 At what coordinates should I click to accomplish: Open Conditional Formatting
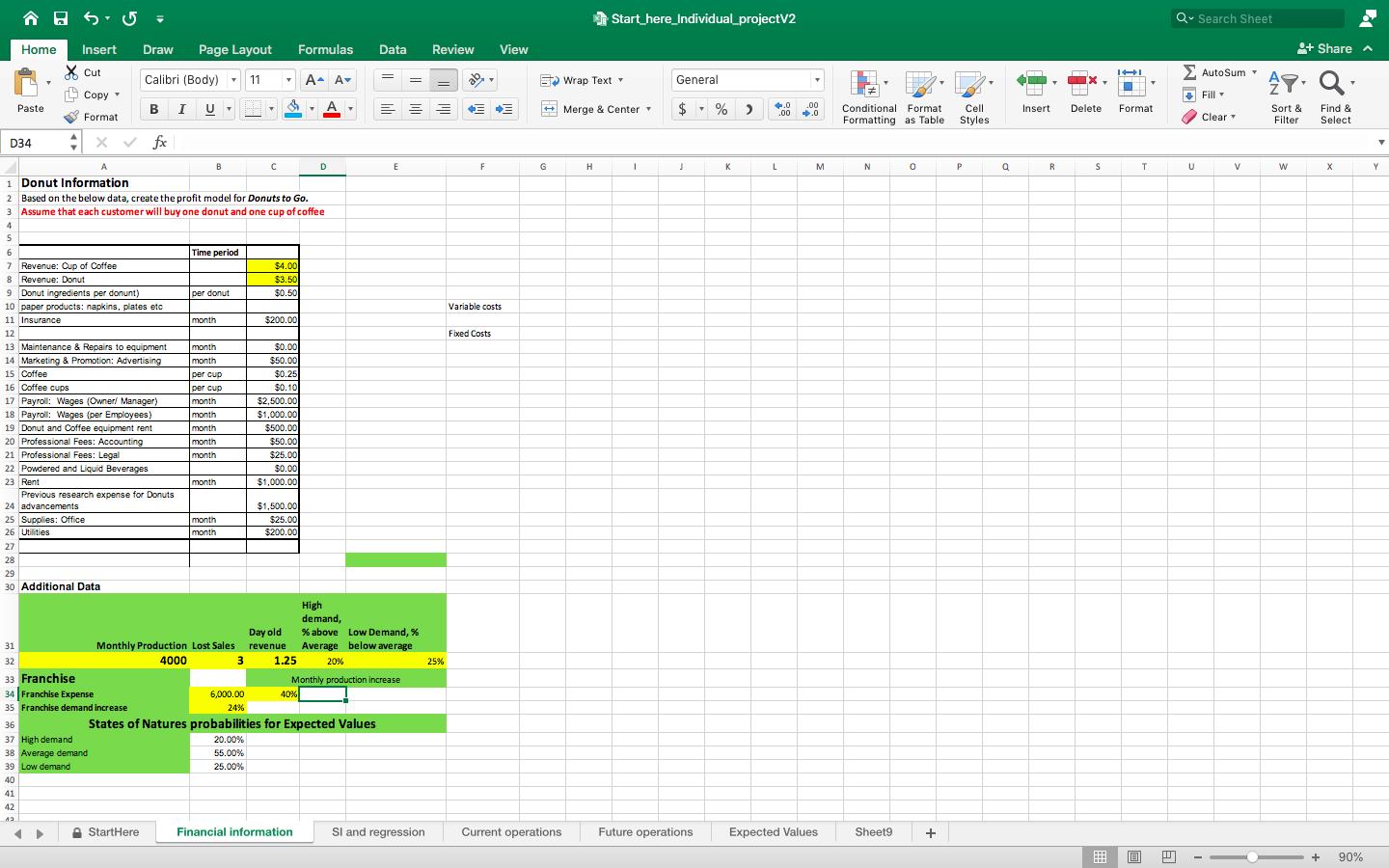point(868,96)
